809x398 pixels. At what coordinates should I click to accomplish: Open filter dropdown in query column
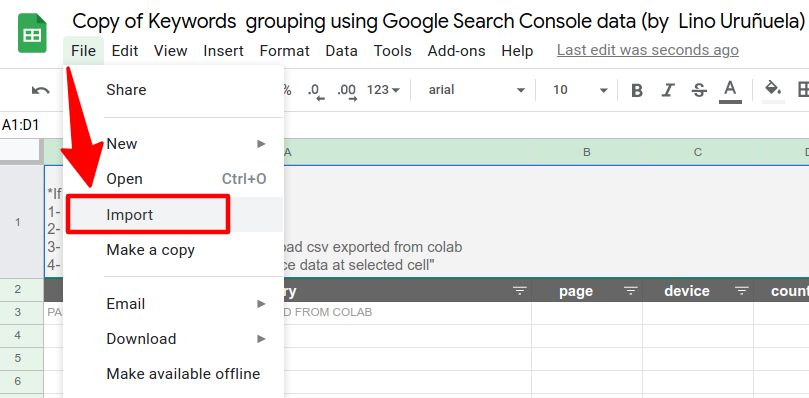tap(520, 291)
